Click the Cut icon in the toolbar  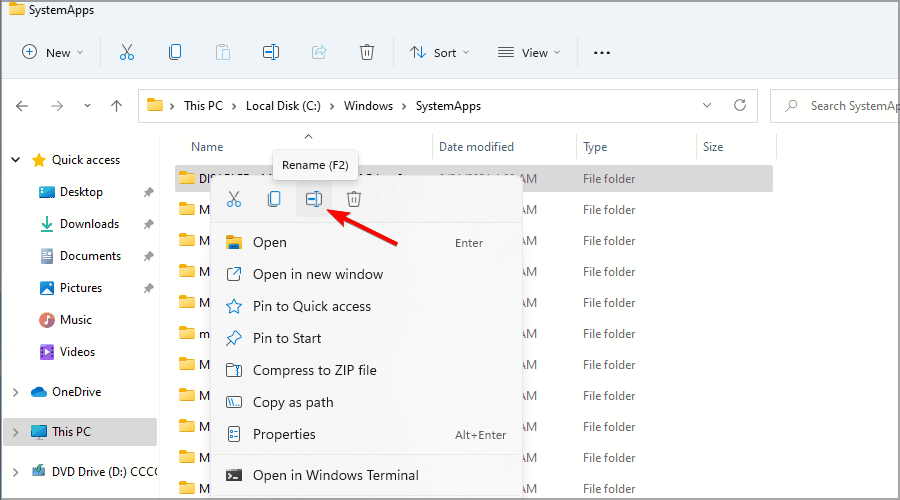pos(127,53)
